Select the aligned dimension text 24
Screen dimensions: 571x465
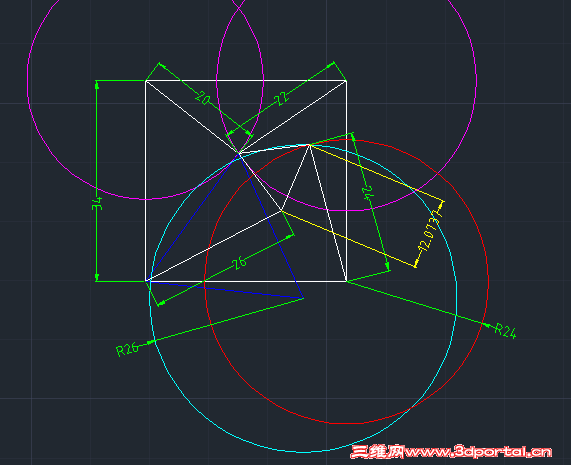369,192
